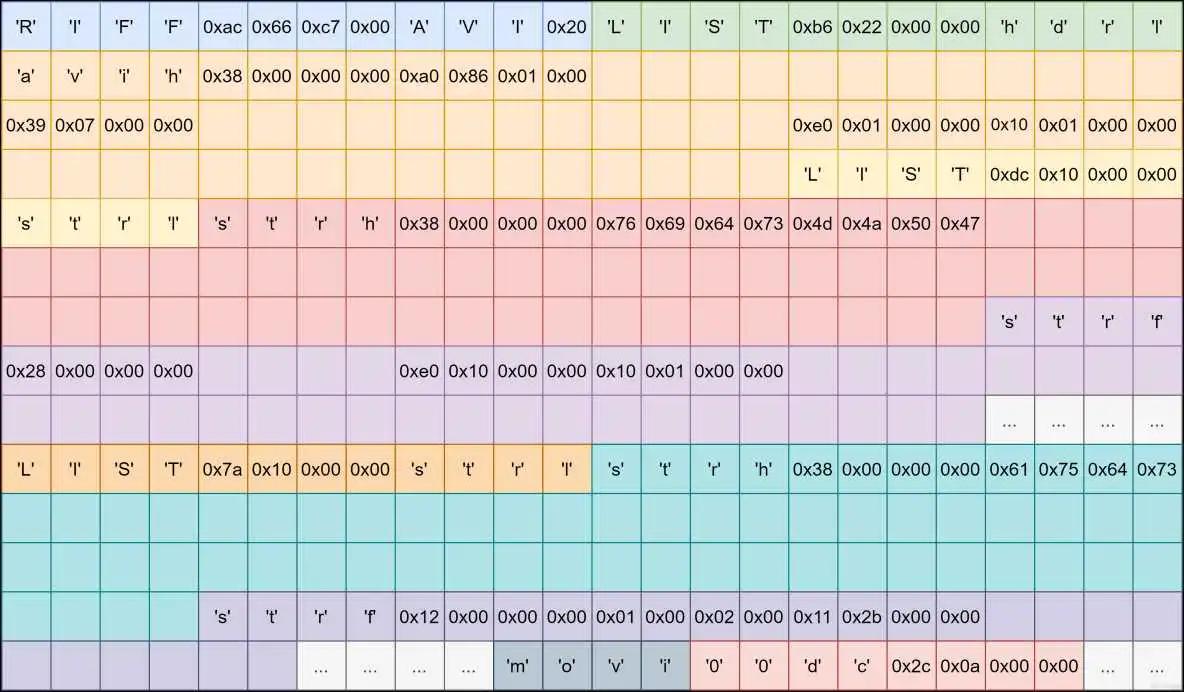Select the 0x86 byte cell
The height and width of the screenshot is (692, 1184).
(469, 76)
